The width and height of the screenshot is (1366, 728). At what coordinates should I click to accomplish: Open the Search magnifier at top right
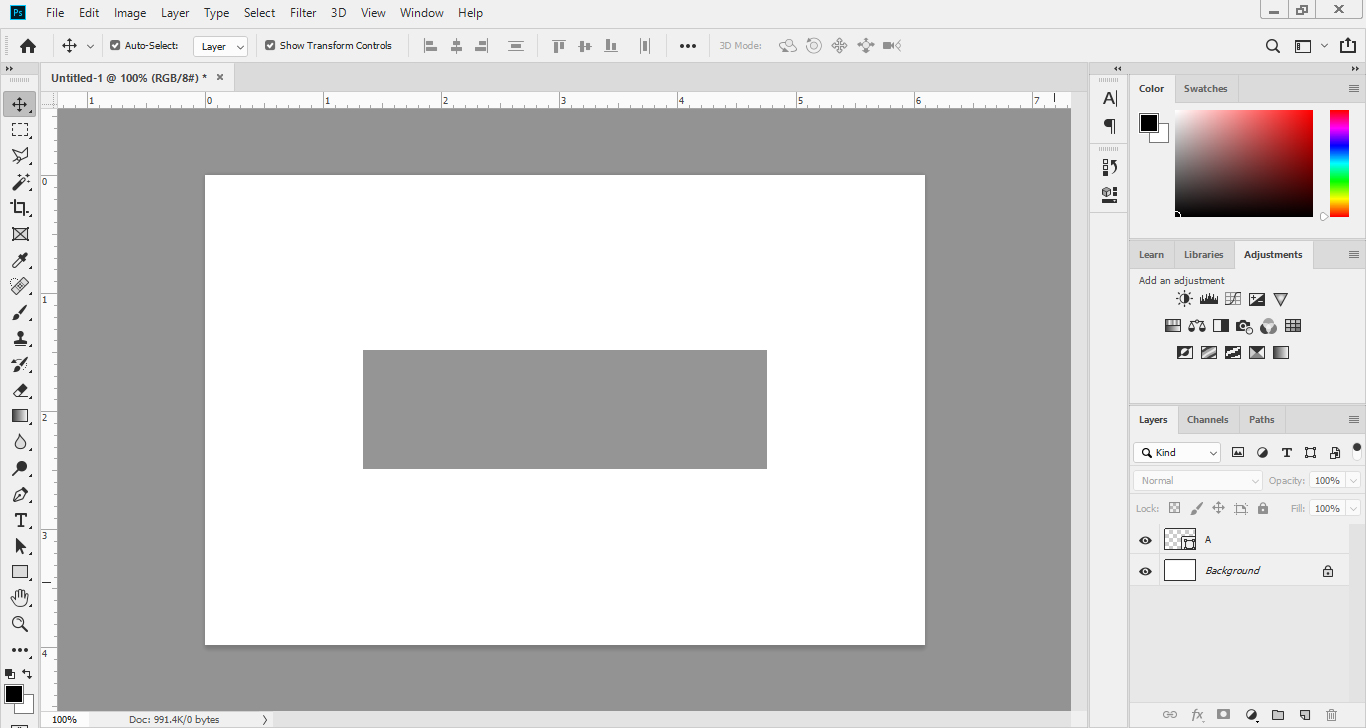pos(1273,45)
